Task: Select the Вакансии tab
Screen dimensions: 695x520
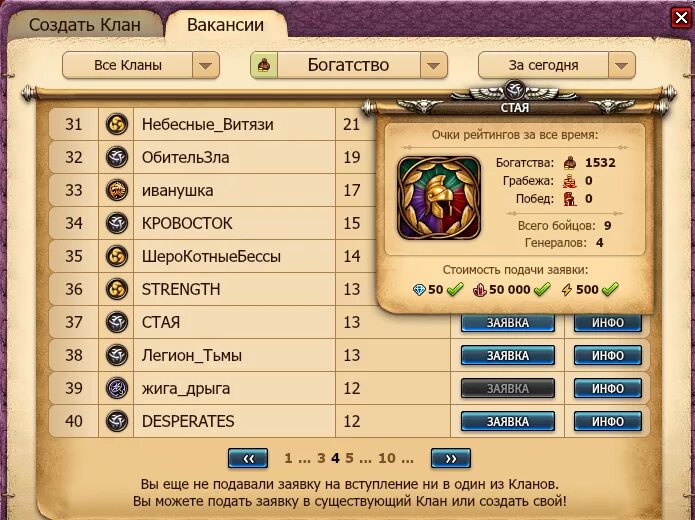Action: pyautogui.click(x=226, y=25)
